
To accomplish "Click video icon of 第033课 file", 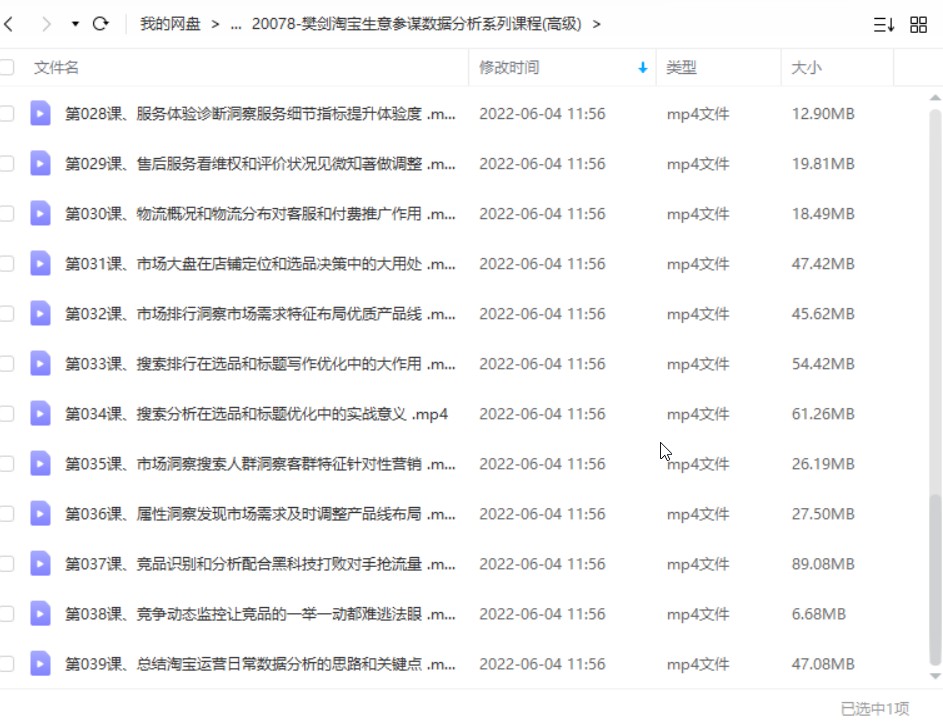I will pyautogui.click(x=40, y=364).
